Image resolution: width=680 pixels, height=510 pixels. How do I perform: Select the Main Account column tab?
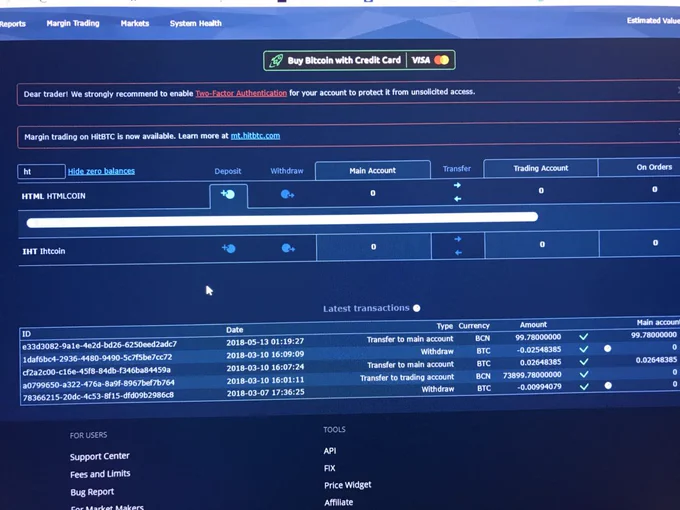point(373,170)
